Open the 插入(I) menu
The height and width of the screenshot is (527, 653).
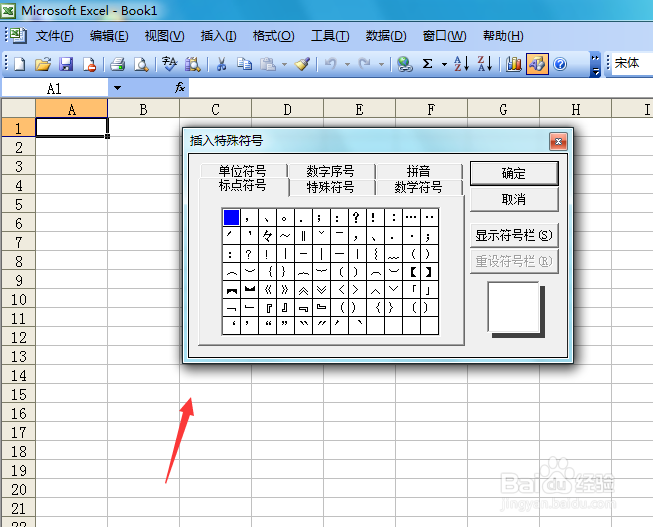pos(219,36)
